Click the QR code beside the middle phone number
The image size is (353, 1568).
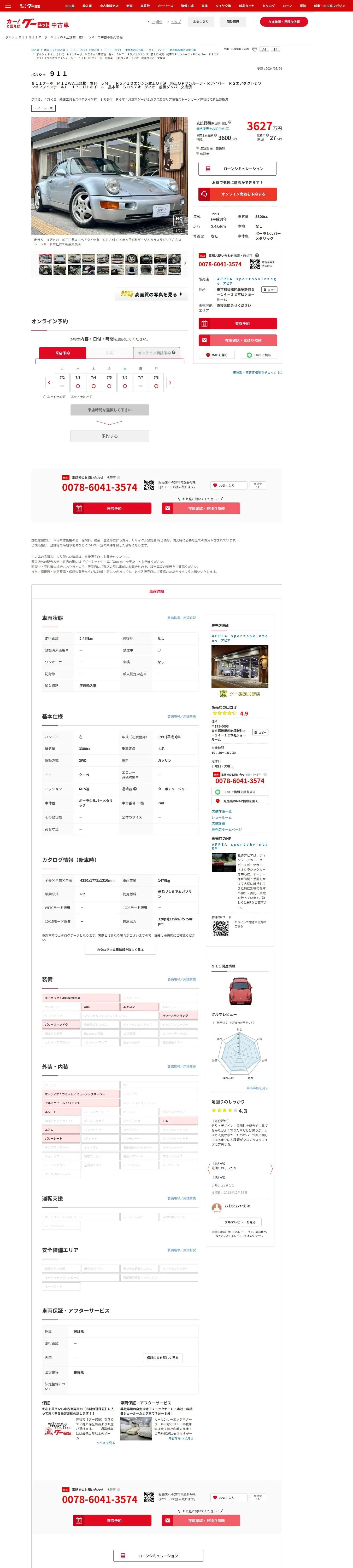[149, 485]
